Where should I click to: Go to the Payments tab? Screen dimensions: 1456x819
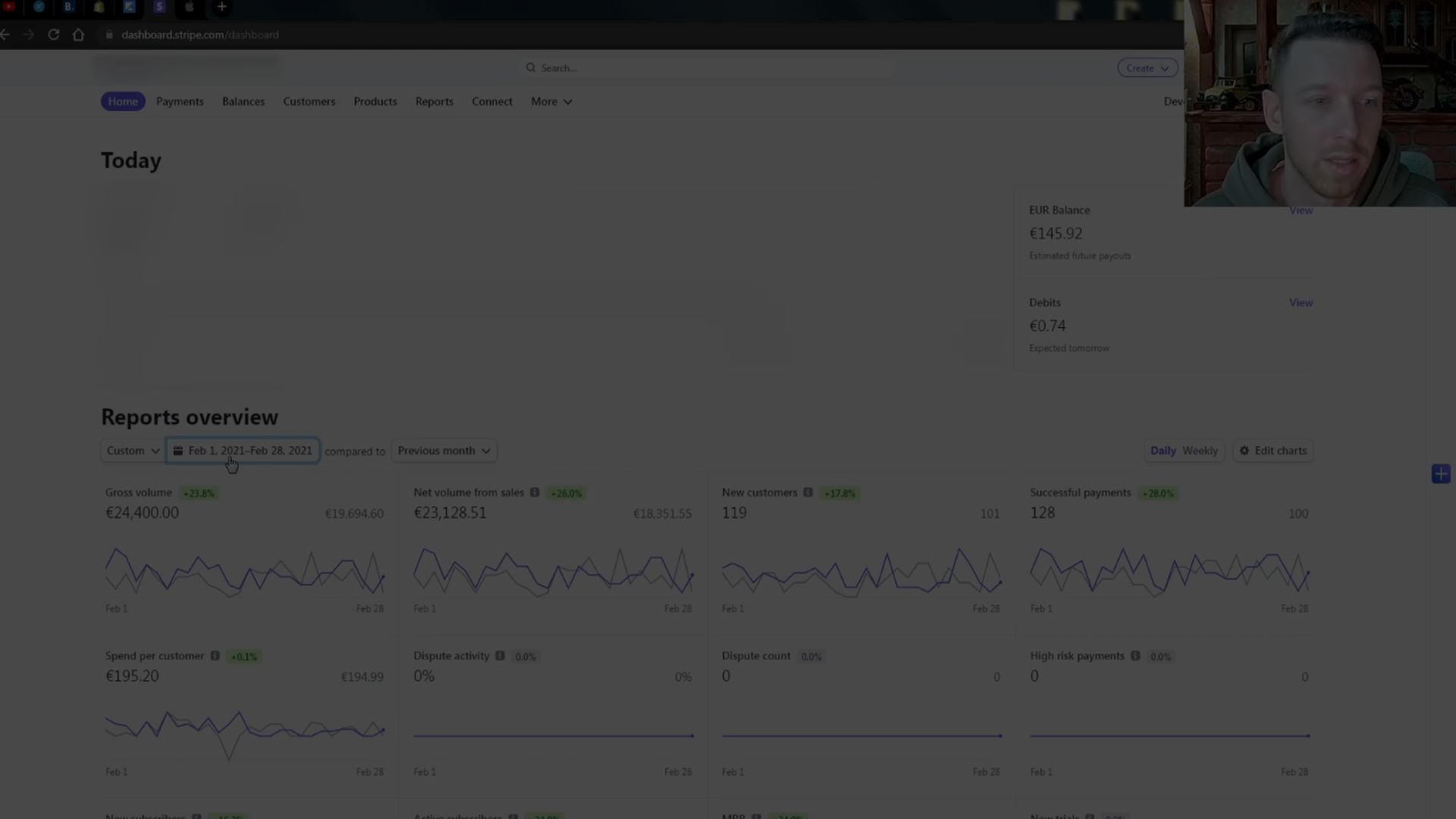[x=180, y=102]
